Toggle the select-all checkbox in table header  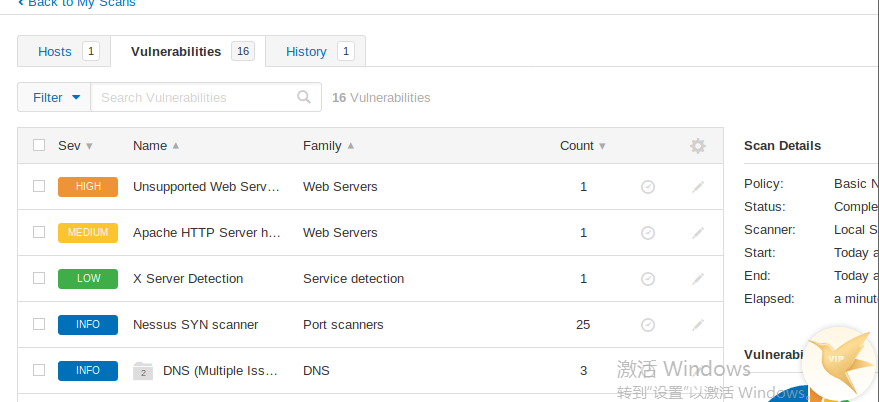(39, 145)
